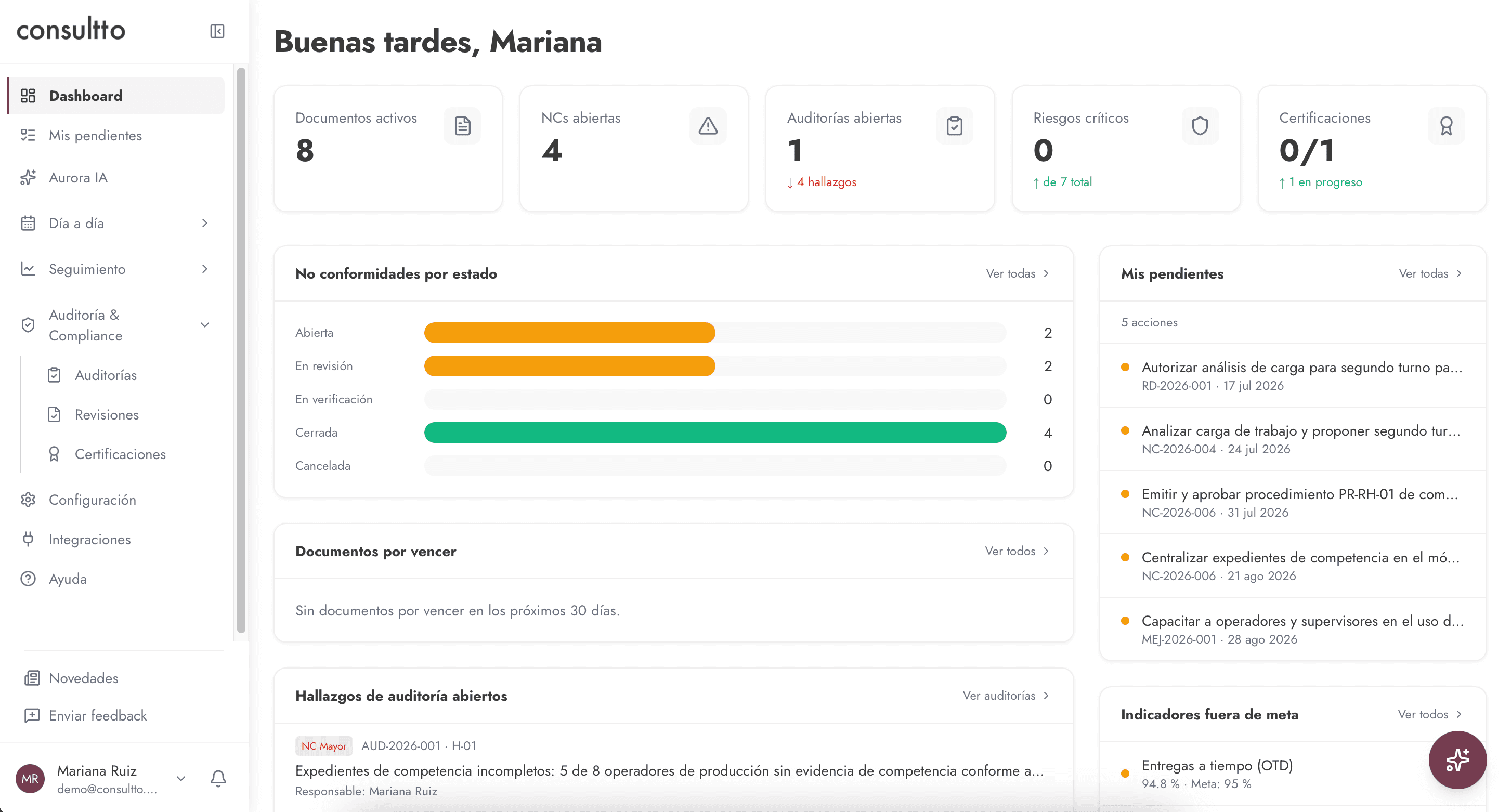The image size is (1511, 812).
Task: Click the consultto logo
Action: coord(71,29)
